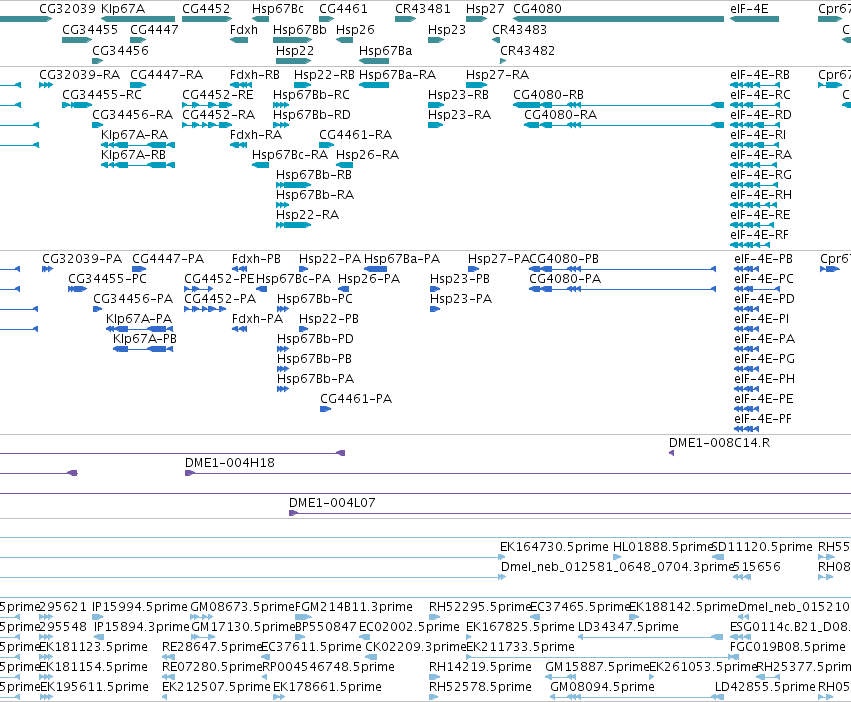Select protein CG4461-PA
851x702 pixels.
[x=355, y=399]
